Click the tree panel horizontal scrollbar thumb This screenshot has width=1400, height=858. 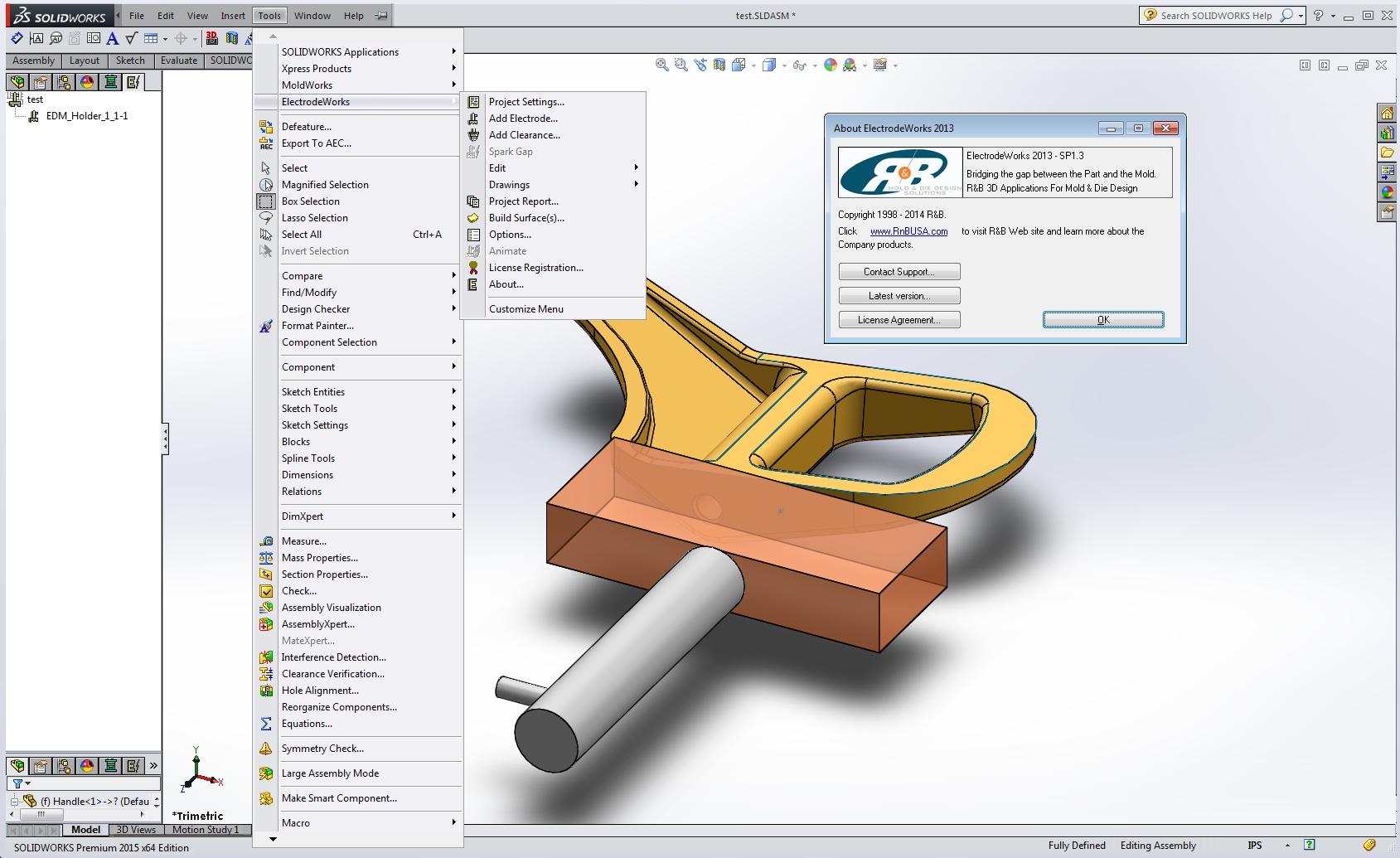coord(42,815)
